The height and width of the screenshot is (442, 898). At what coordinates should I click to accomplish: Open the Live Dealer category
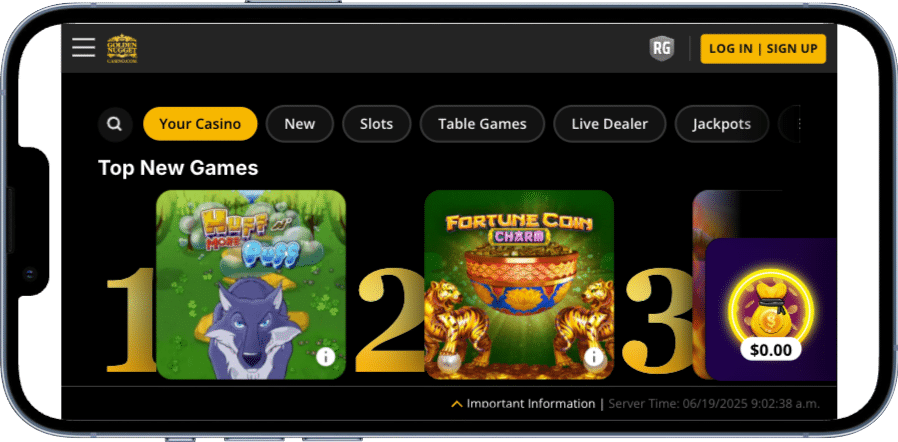coord(609,124)
